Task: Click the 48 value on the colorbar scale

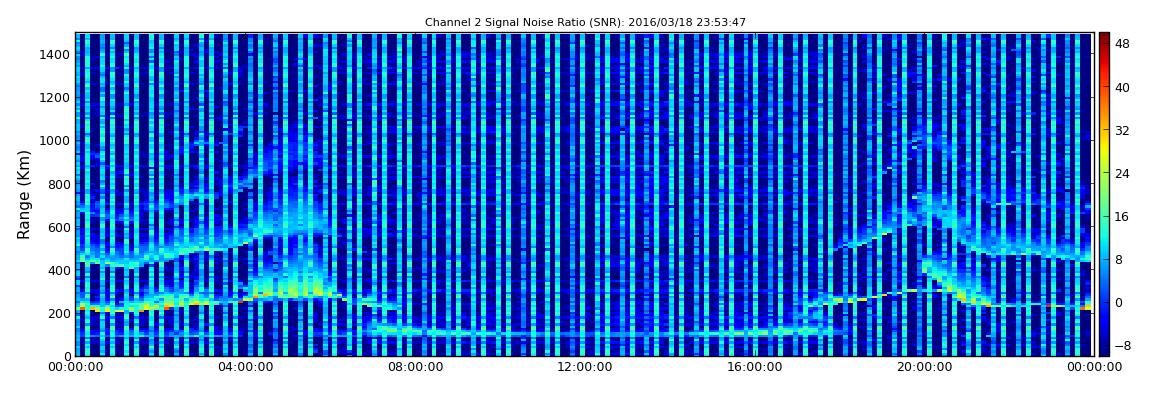Action: pos(1122,45)
